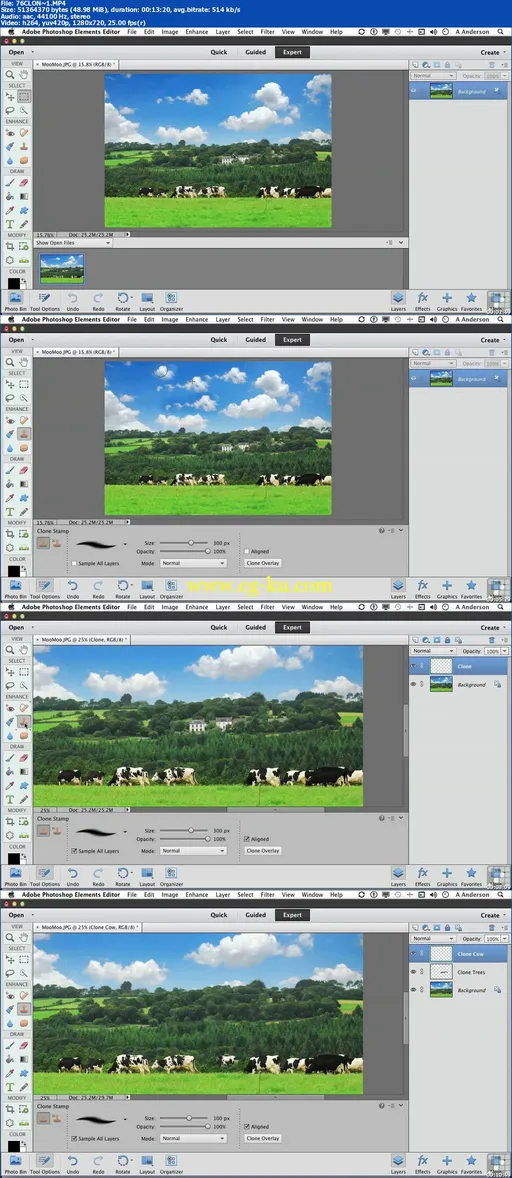Viewport: 512px width, 1178px height.
Task: Open the Mode Normal dropdown in second frame
Action: click(x=193, y=563)
